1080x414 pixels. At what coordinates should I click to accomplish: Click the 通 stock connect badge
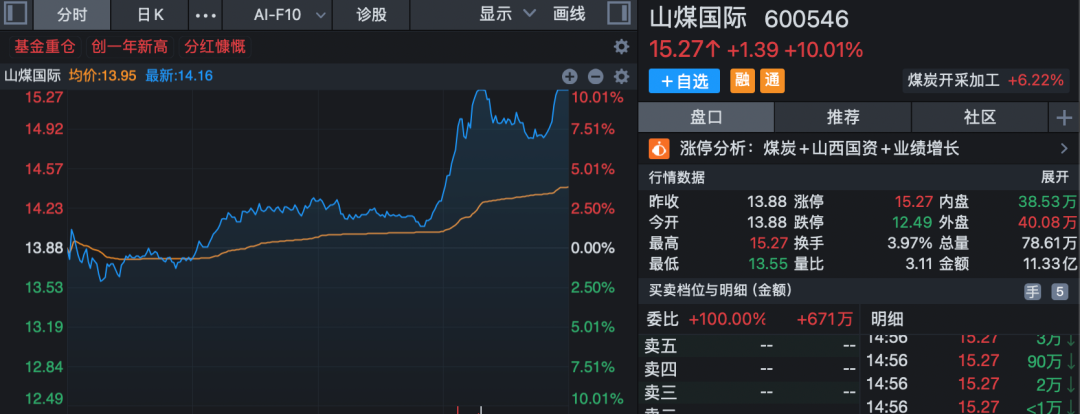click(x=772, y=81)
